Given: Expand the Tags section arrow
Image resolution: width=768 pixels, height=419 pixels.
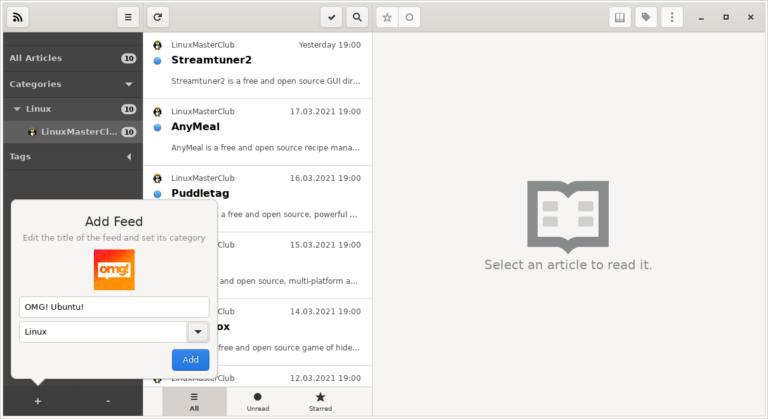Looking at the screenshot, I should coord(129,157).
